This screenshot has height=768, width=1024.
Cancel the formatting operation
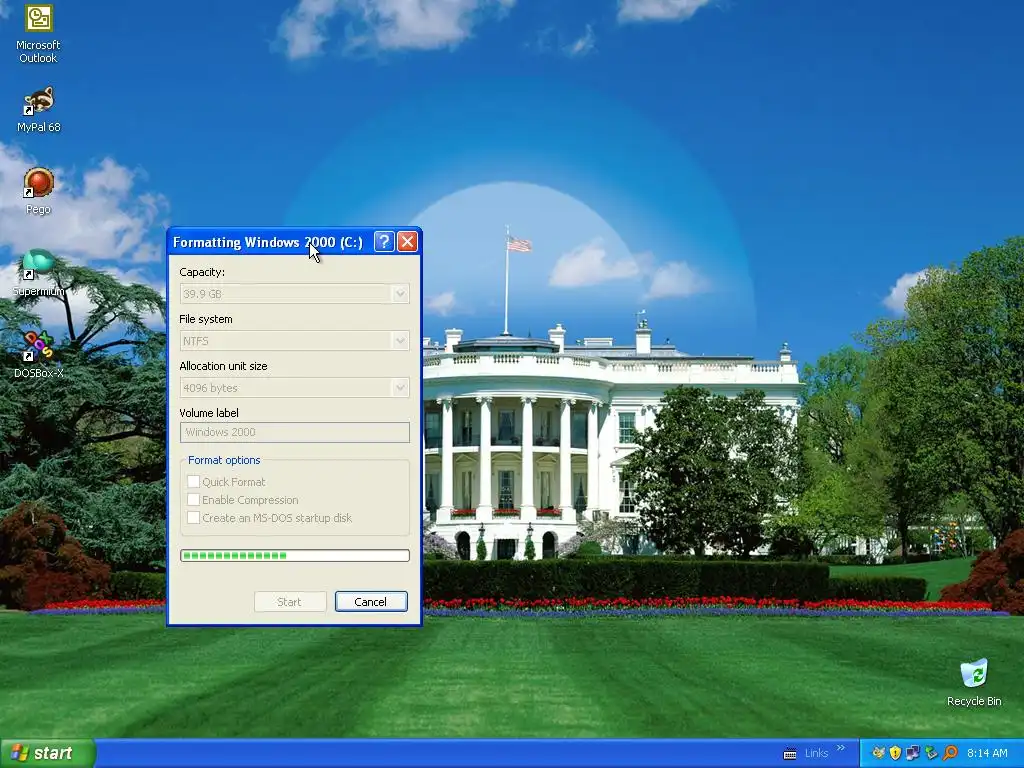pyautogui.click(x=371, y=601)
